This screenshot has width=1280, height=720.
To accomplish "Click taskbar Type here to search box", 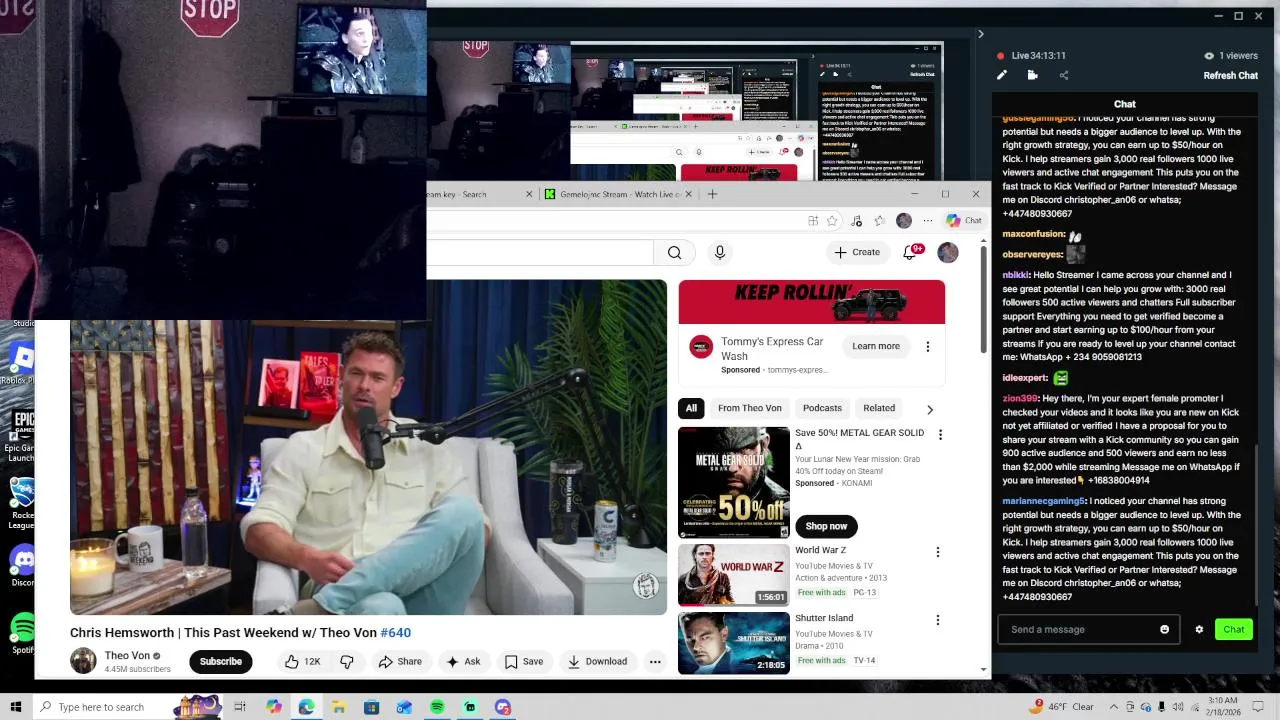I will (130, 707).
